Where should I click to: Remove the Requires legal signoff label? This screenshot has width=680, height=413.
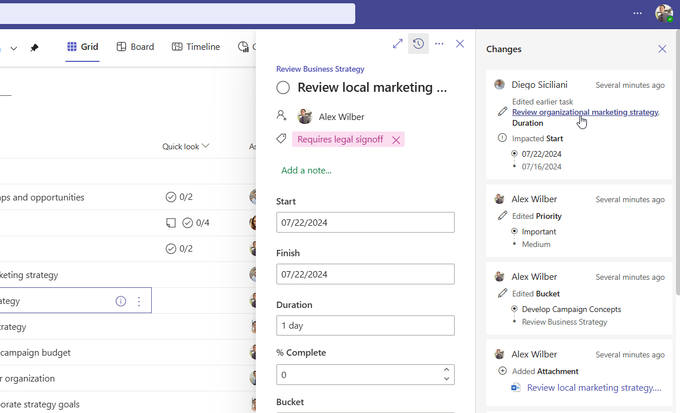396,140
